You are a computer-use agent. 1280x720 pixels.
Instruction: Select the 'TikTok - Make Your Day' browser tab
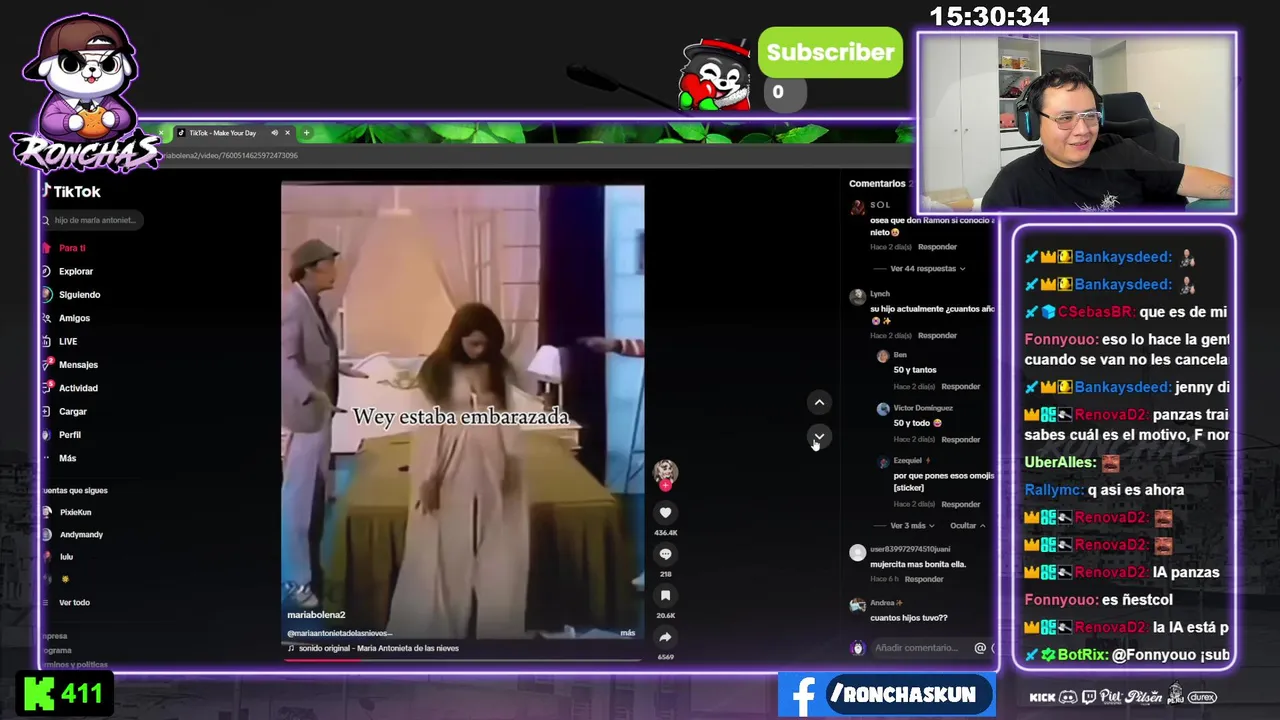(x=222, y=133)
